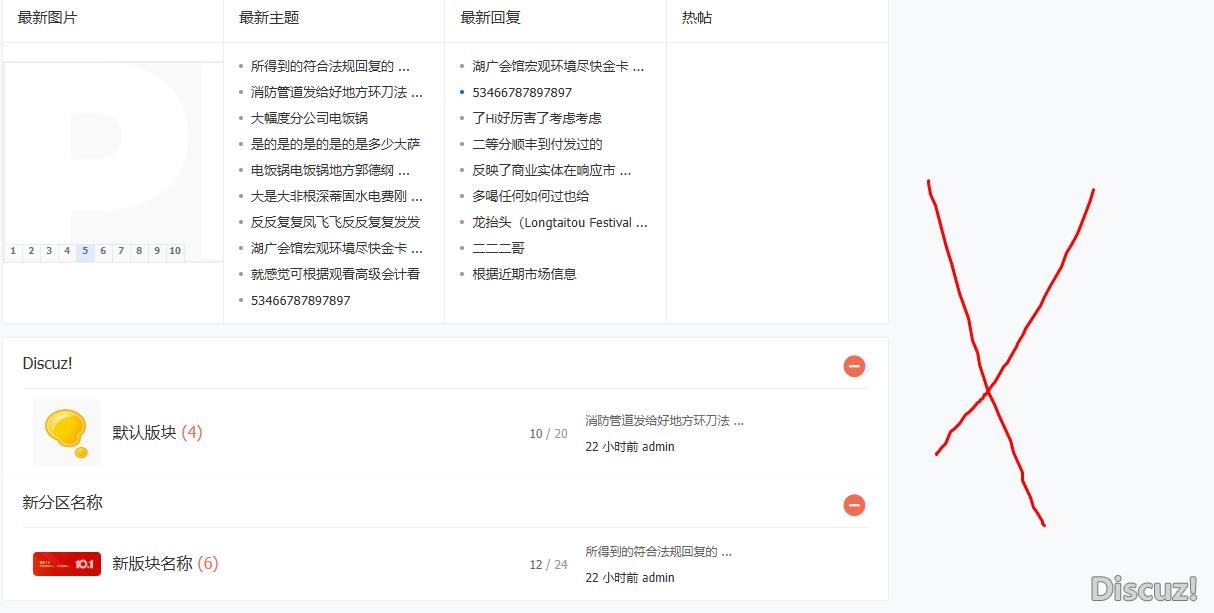Switch to the 最新主题 tab
The height and width of the screenshot is (613, 1214).
[269, 18]
